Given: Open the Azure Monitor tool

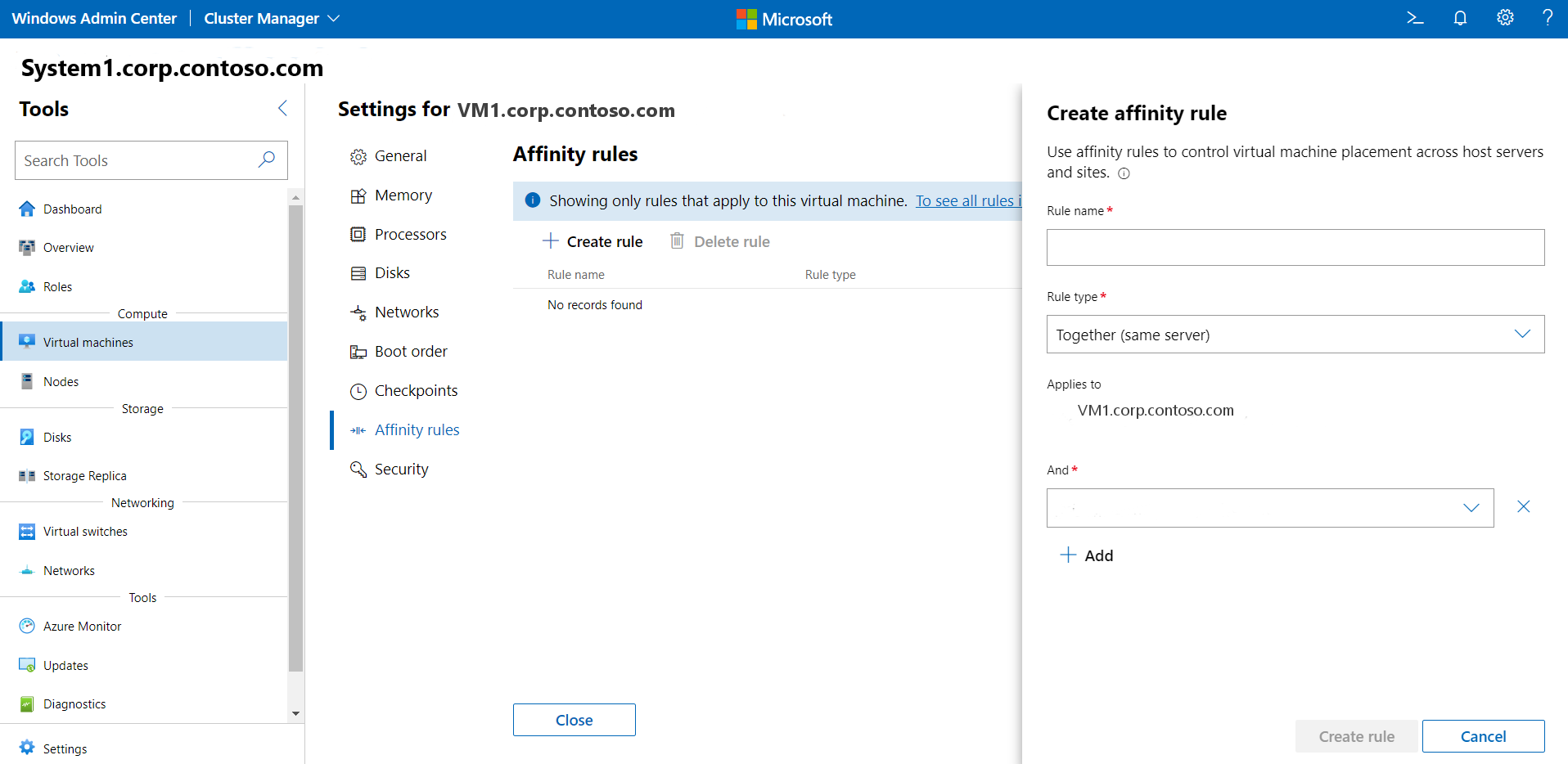Looking at the screenshot, I should [82, 627].
